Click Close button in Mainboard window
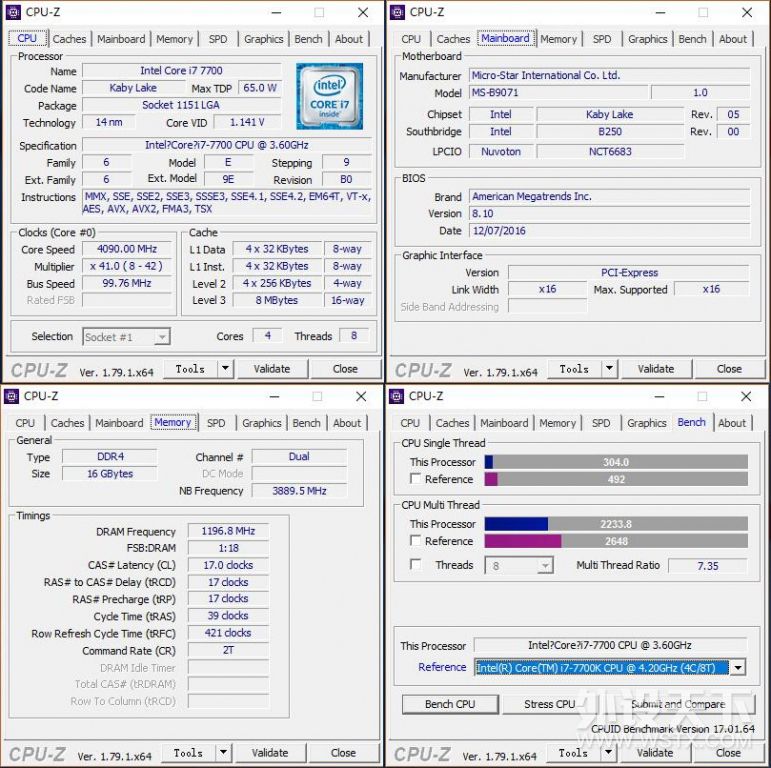The image size is (771, 768). tap(729, 369)
